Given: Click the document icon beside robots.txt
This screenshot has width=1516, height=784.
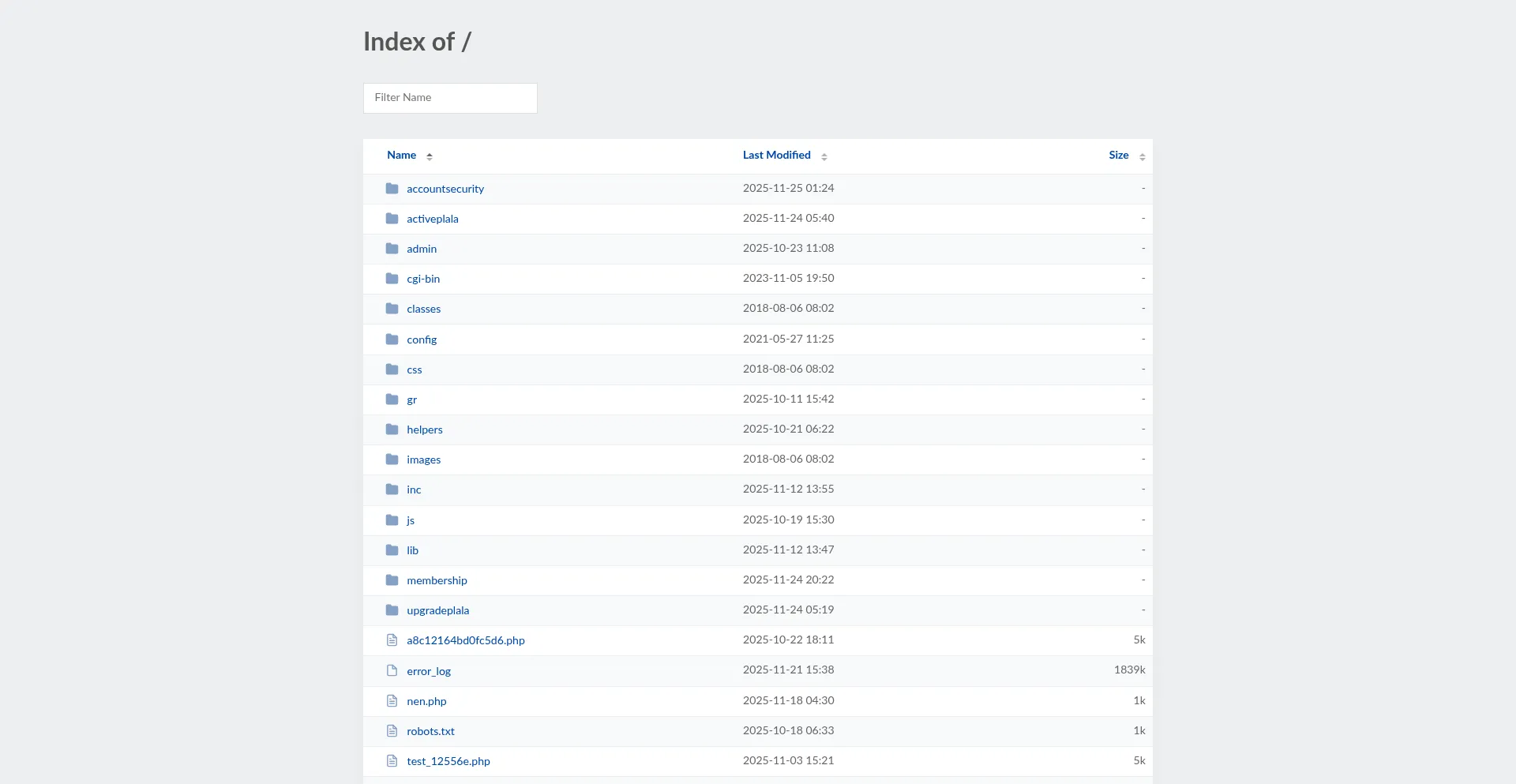Looking at the screenshot, I should (392, 731).
